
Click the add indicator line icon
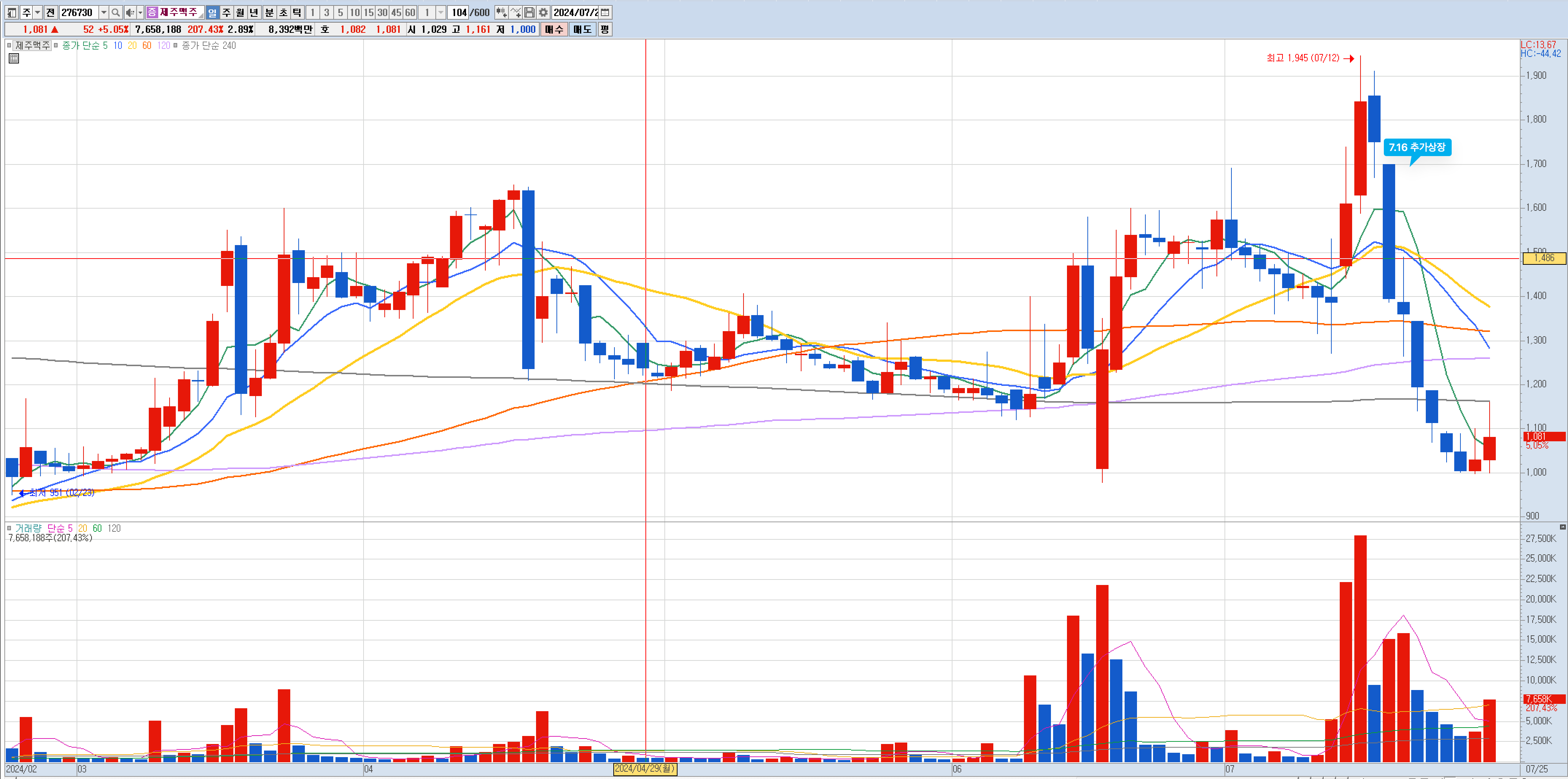[x=516, y=12]
